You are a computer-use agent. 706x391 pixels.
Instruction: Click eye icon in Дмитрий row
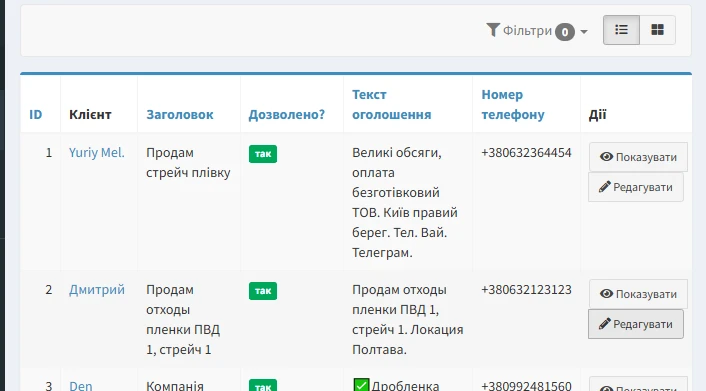pos(606,294)
